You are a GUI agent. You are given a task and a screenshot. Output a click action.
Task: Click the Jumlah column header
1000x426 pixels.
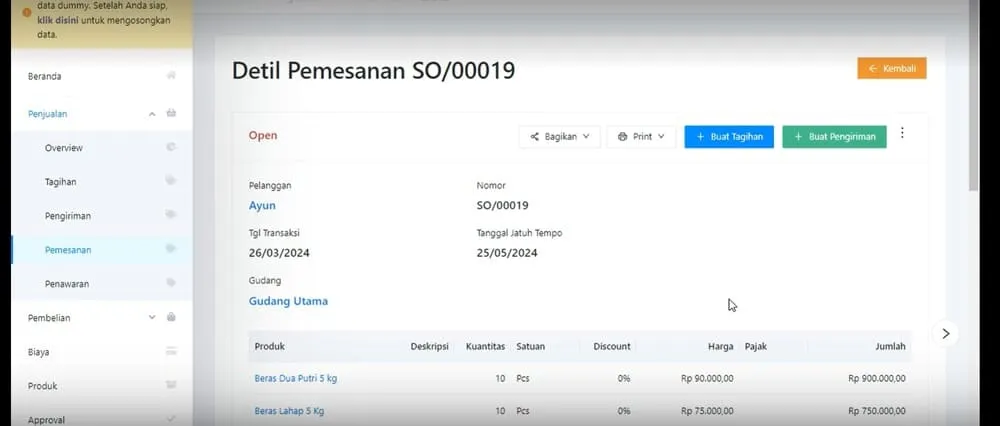click(x=890, y=346)
